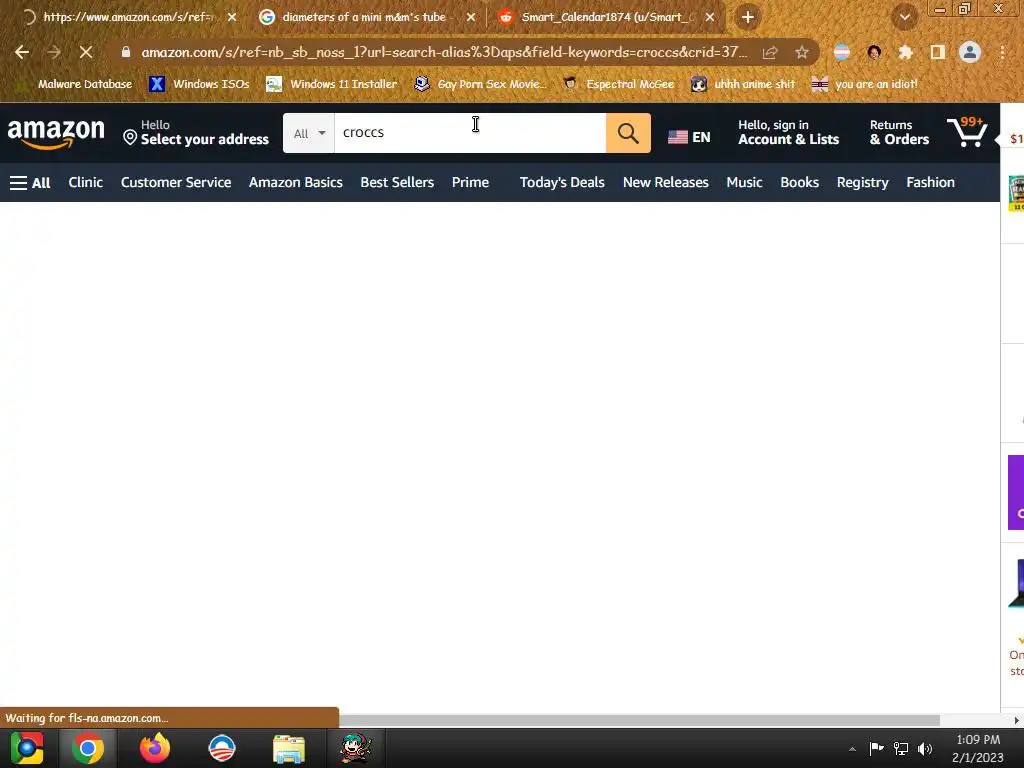Open the tab search chevron dropdown

904,17
